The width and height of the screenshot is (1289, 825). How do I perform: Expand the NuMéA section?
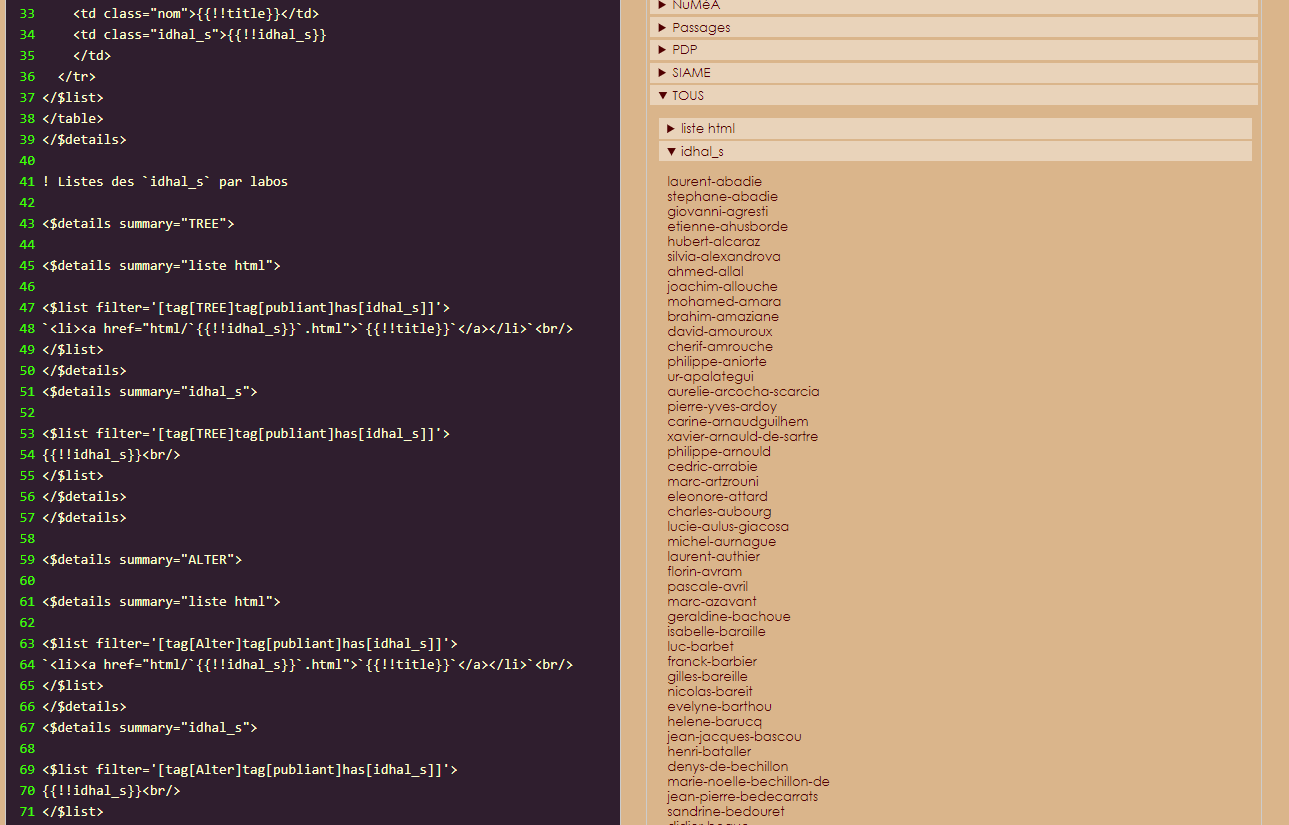tap(695, 5)
